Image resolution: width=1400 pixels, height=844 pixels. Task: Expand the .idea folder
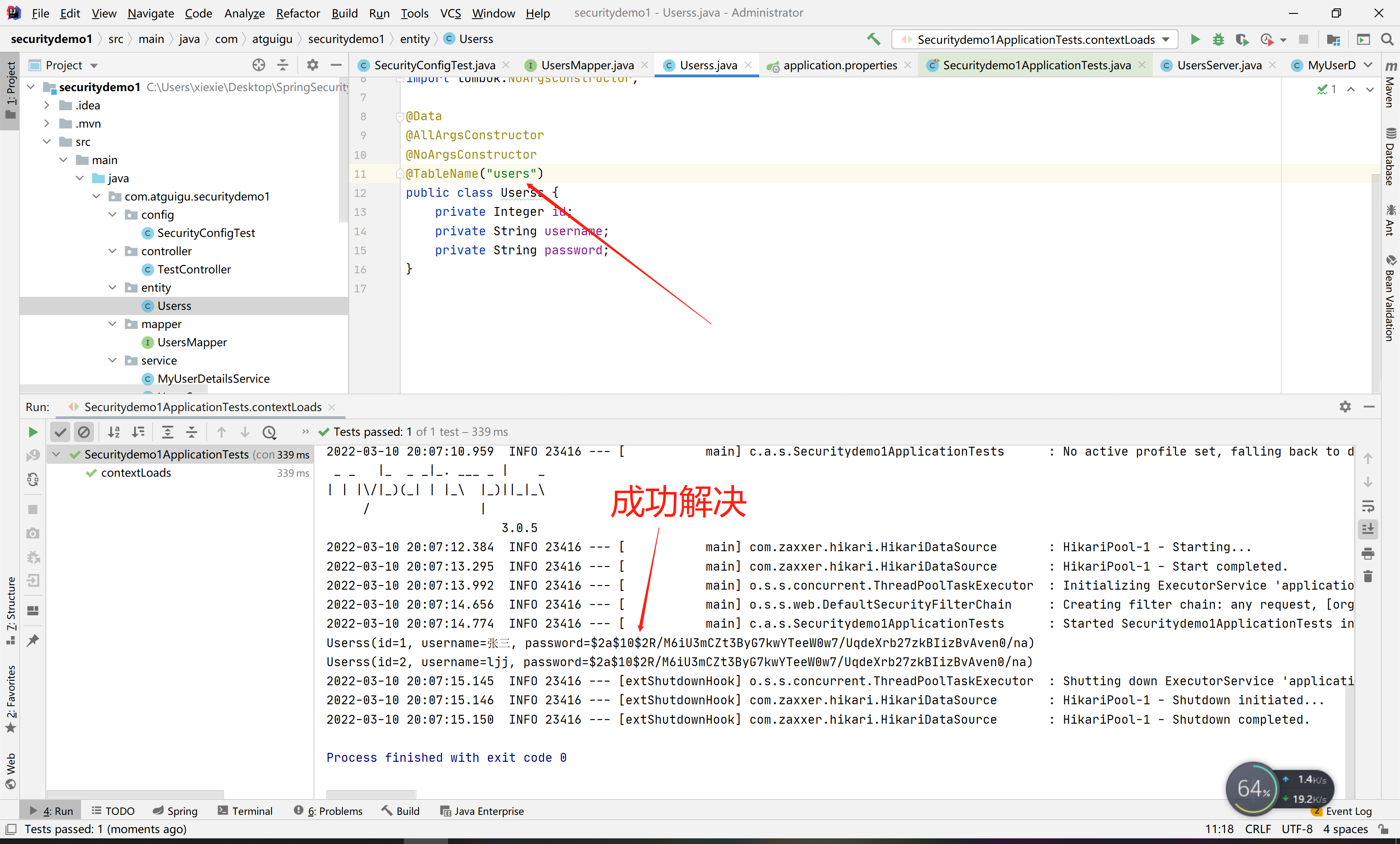47,105
